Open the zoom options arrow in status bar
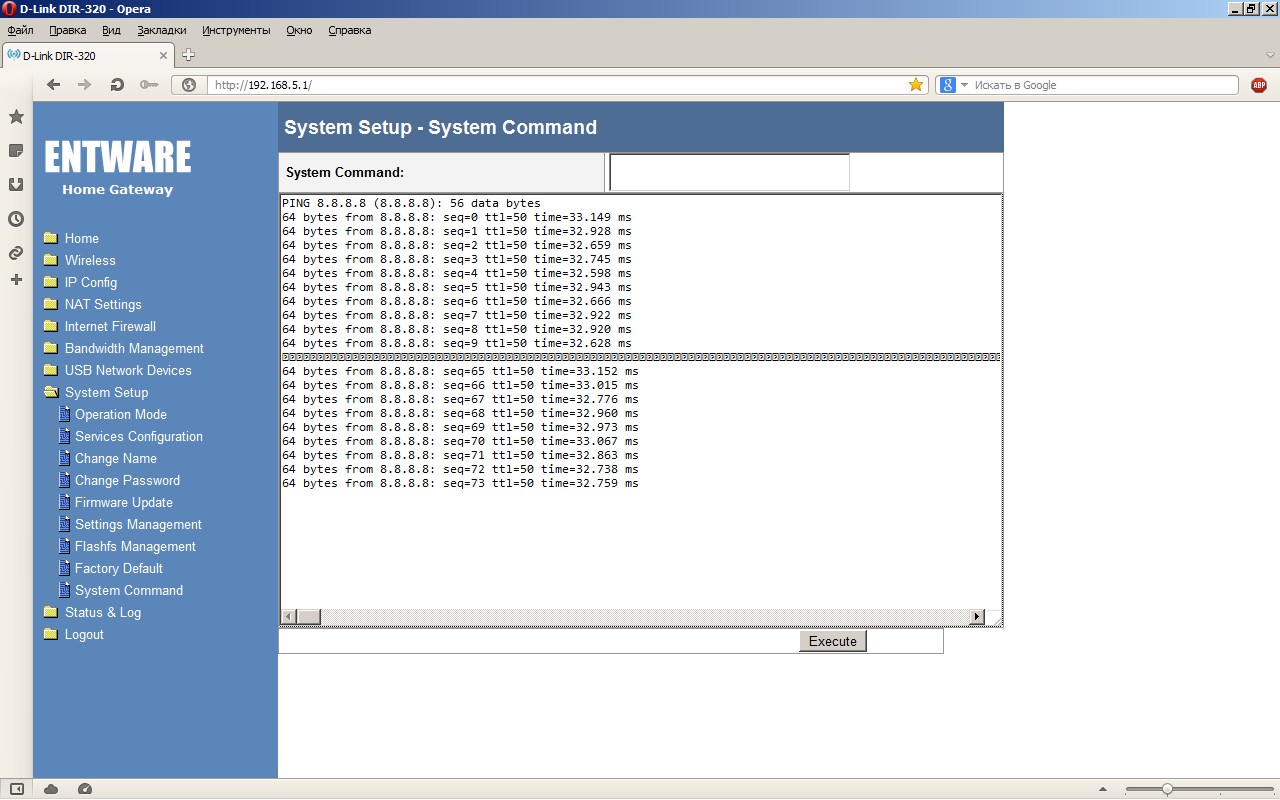The width and height of the screenshot is (1280, 800). click(1103, 789)
